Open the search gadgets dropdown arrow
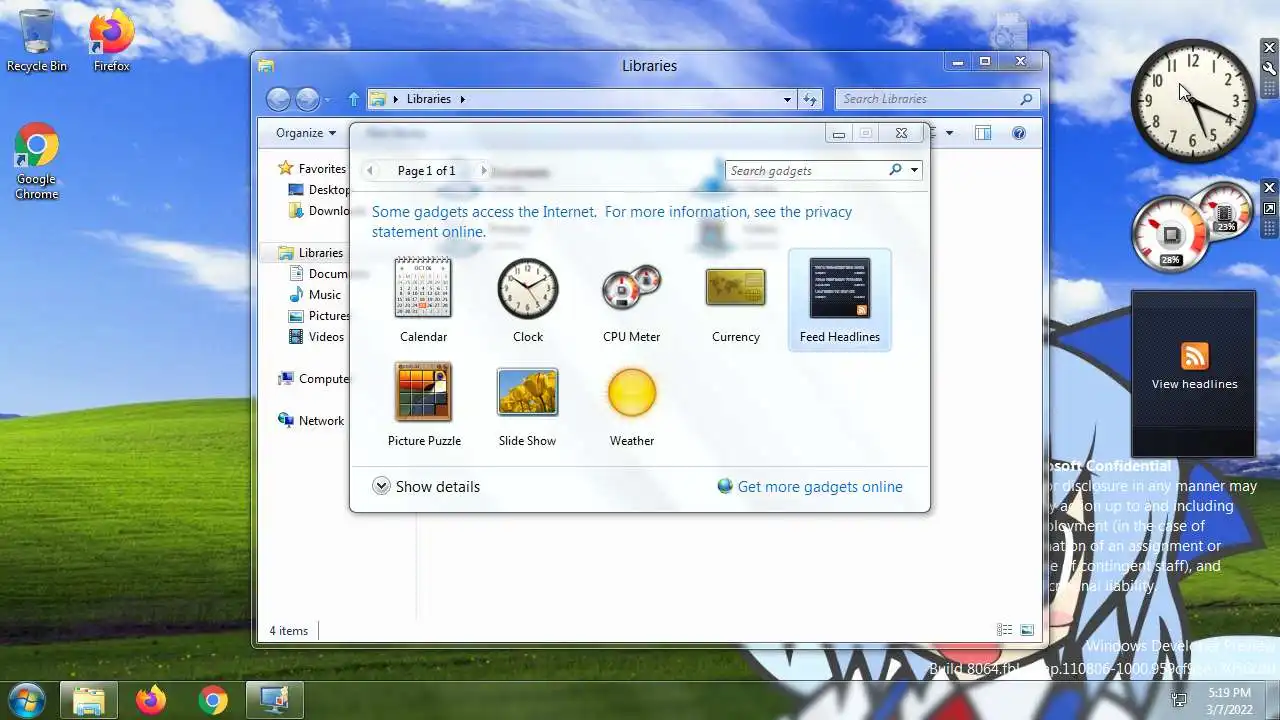 914,170
